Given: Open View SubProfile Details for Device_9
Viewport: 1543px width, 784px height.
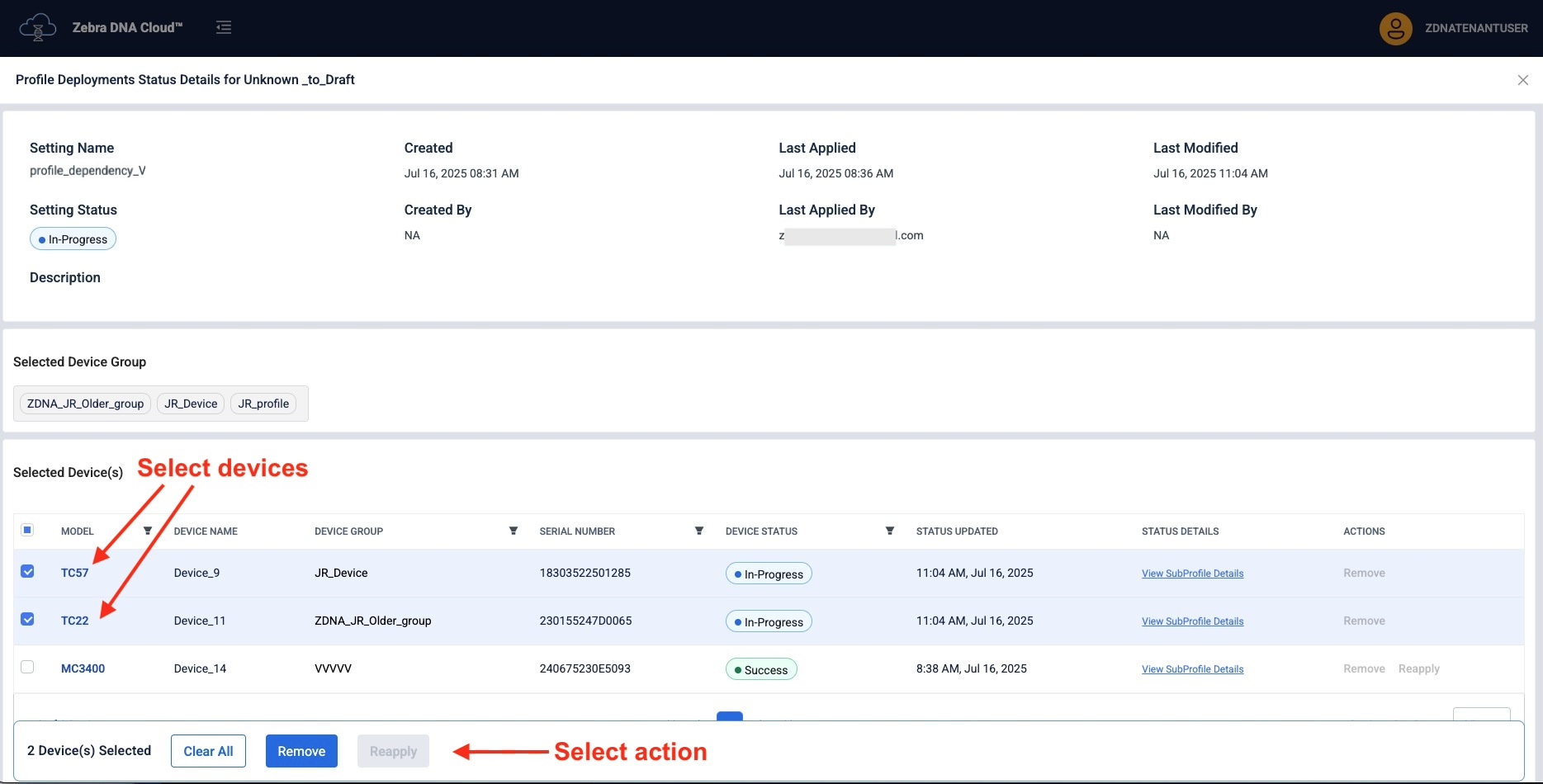Looking at the screenshot, I should (1192, 574).
